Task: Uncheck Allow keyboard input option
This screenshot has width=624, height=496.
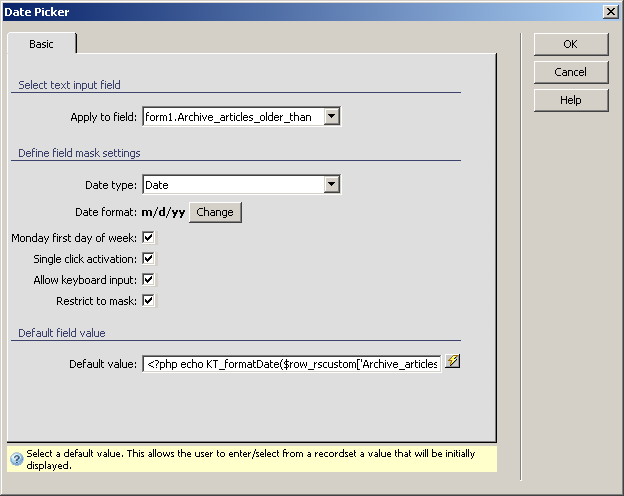Action: point(148,280)
